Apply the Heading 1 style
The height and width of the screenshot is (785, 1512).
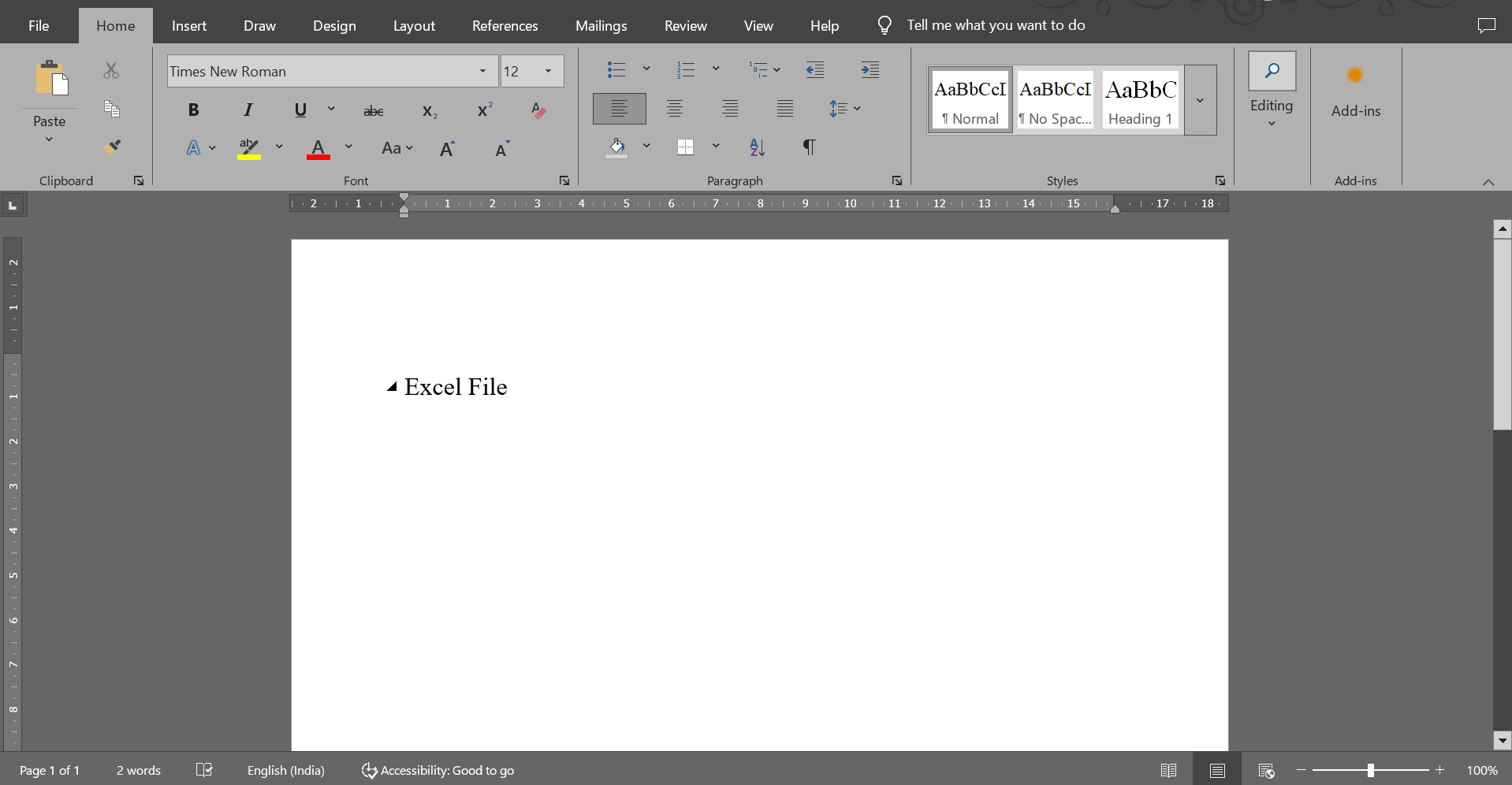(x=1139, y=100)
